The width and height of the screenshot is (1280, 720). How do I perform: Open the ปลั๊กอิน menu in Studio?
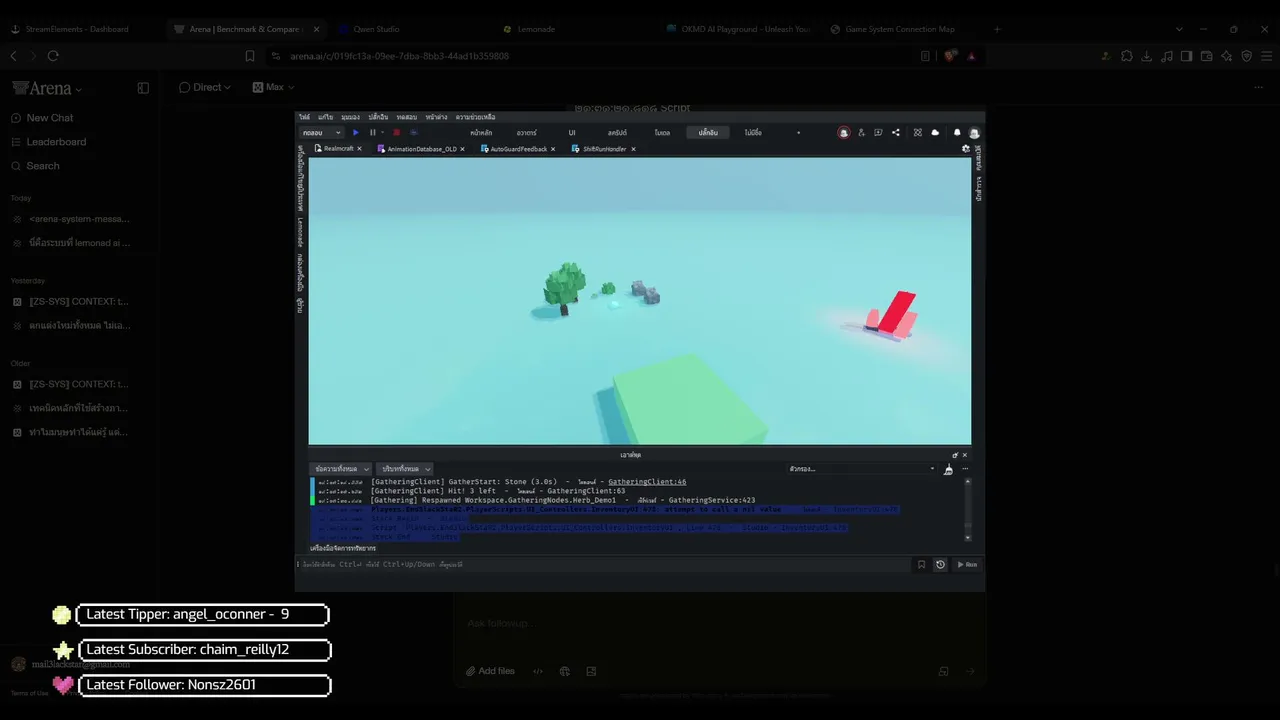[378, 117]
